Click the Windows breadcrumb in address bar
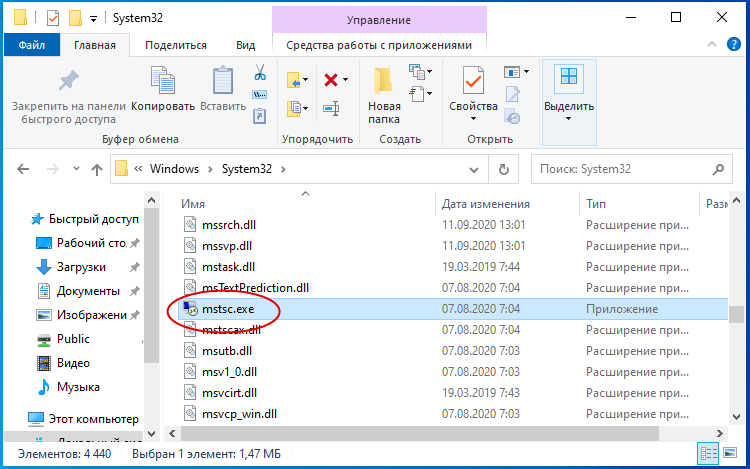Screen dimensions: 750x469 click(x=174, y=169)
